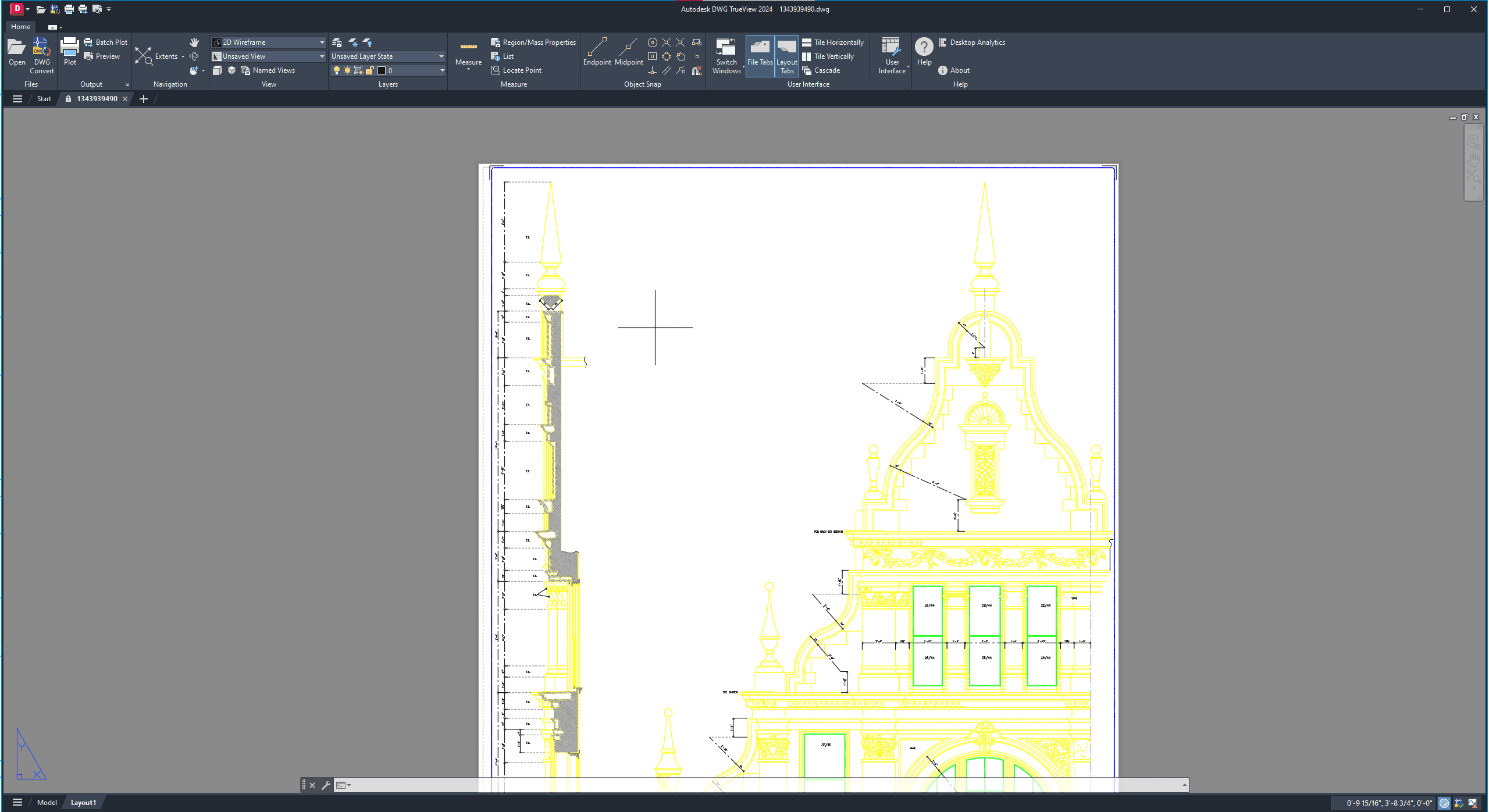
Task: Switch to the Model tab
Action: click(47, 802)
